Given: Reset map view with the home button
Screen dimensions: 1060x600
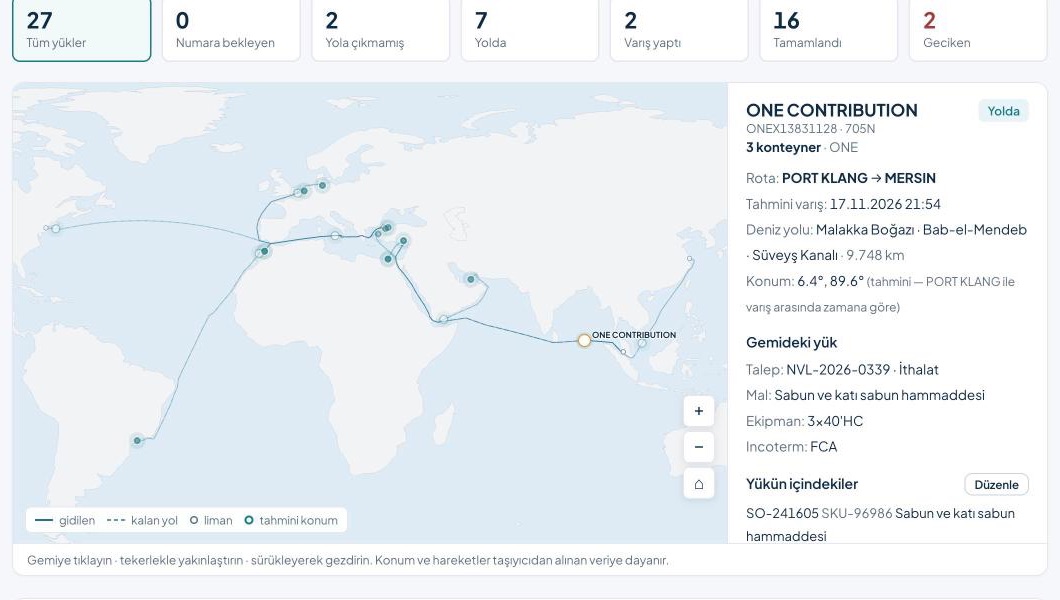Looking at the screenshot, I should pyautogui.click(x=698, y=484).
